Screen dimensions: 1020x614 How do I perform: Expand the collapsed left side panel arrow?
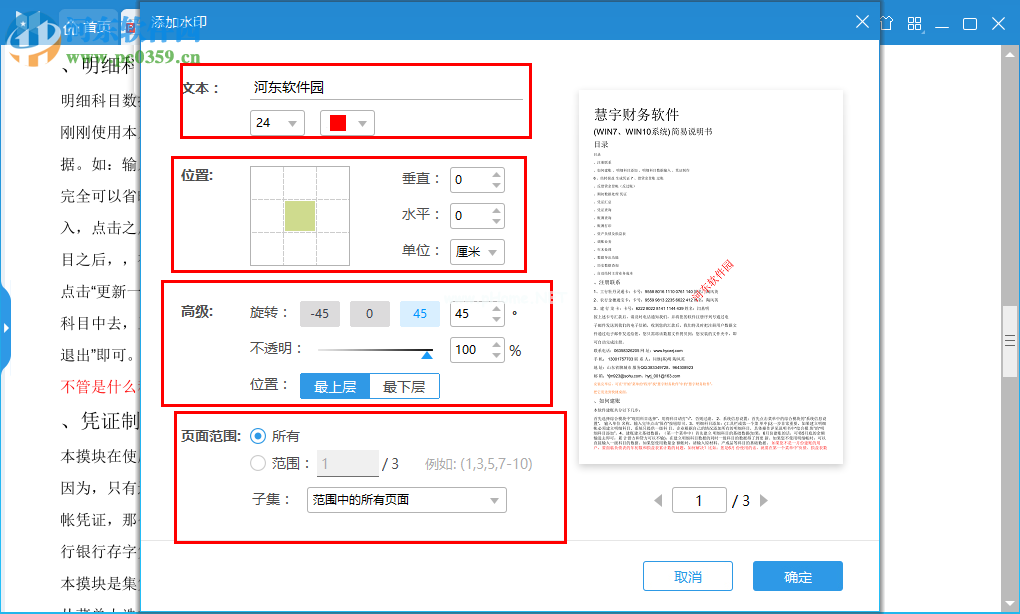point(6,330)
